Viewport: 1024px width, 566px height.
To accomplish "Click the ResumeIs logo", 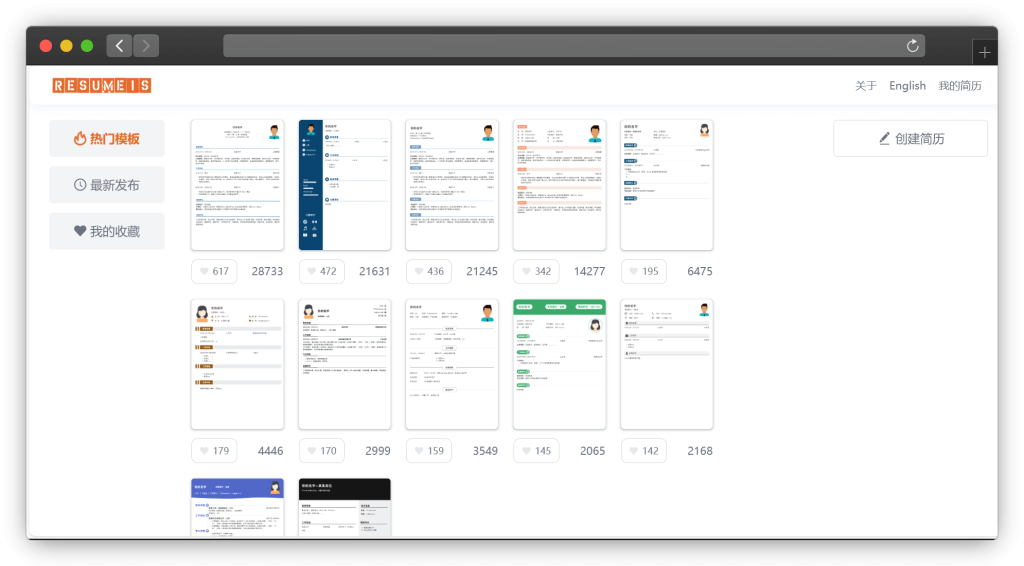I will pos(101,86).
